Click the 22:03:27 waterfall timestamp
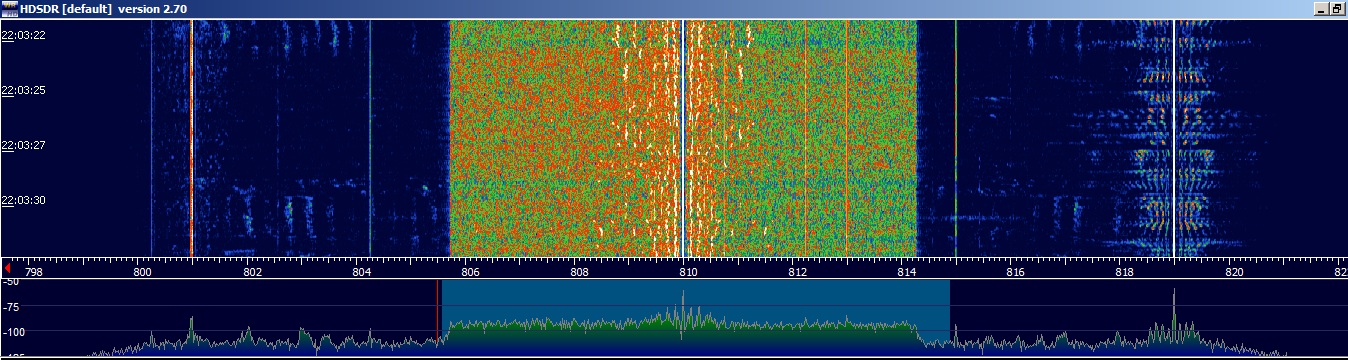The height and width of the screenshot is (360, 1348). pyautogui.click(x=24, y=145)
